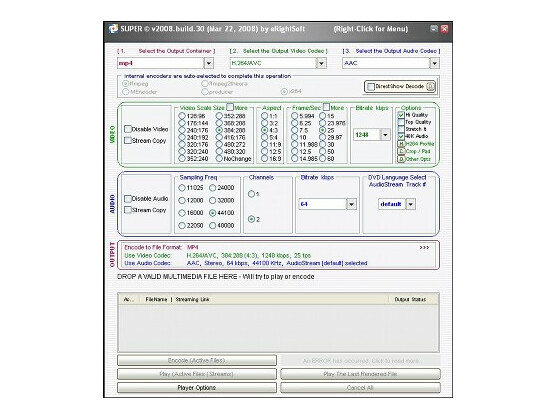Click the SUPER app icon in title bar
Image resolution: width=557 pixels, height=418 pixels.
pos(113,29)
